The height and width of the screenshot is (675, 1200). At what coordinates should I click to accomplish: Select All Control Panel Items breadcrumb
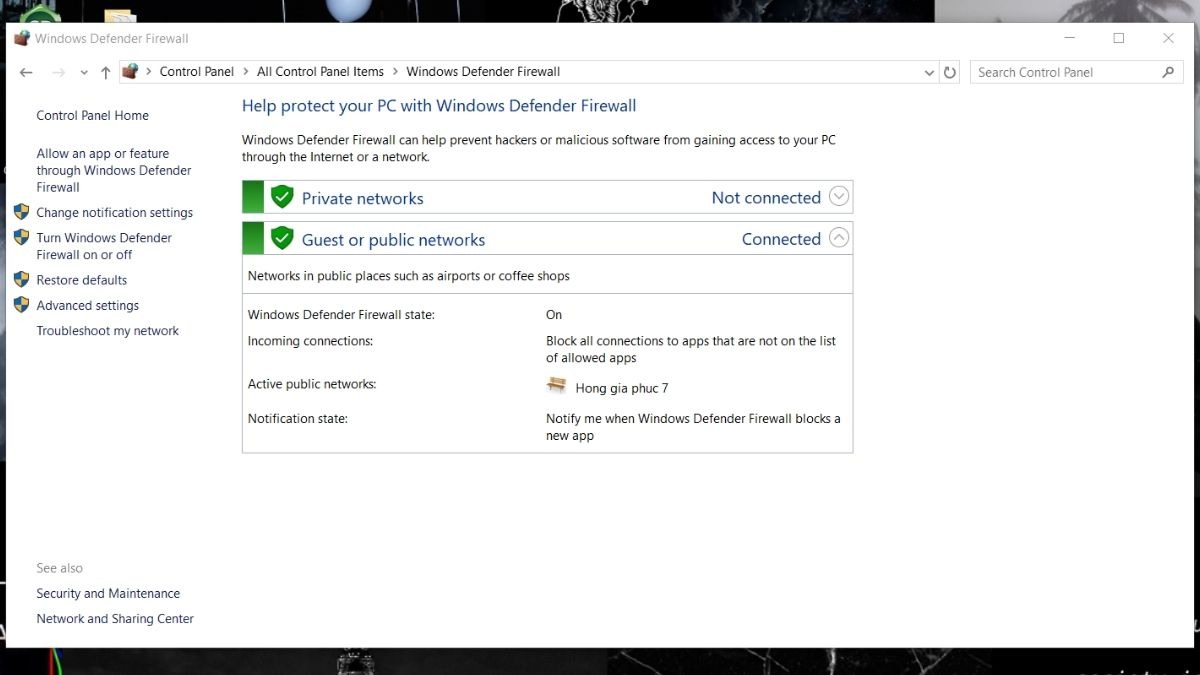320,72
